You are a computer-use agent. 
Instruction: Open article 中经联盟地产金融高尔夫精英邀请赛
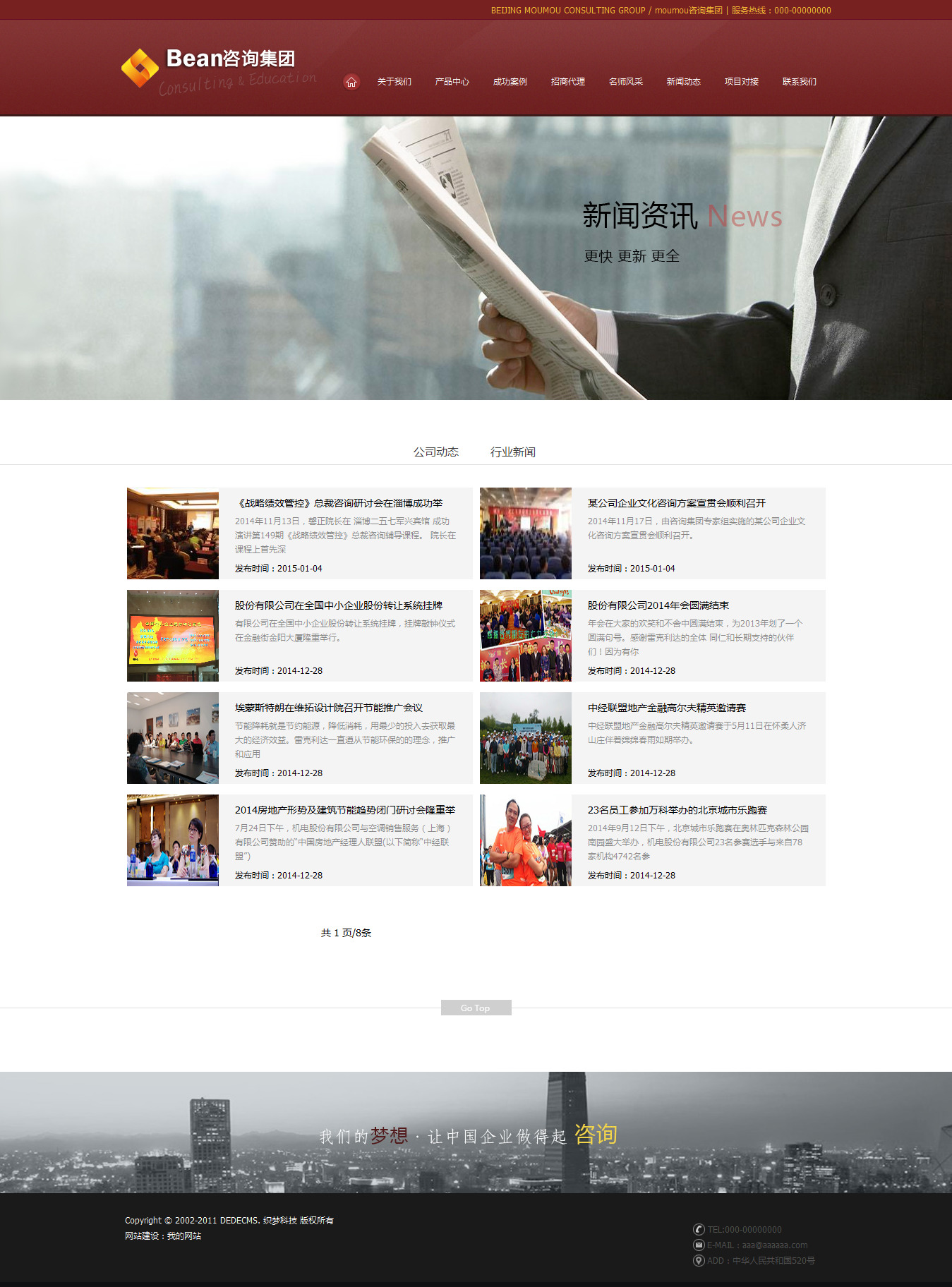[666, 708]
